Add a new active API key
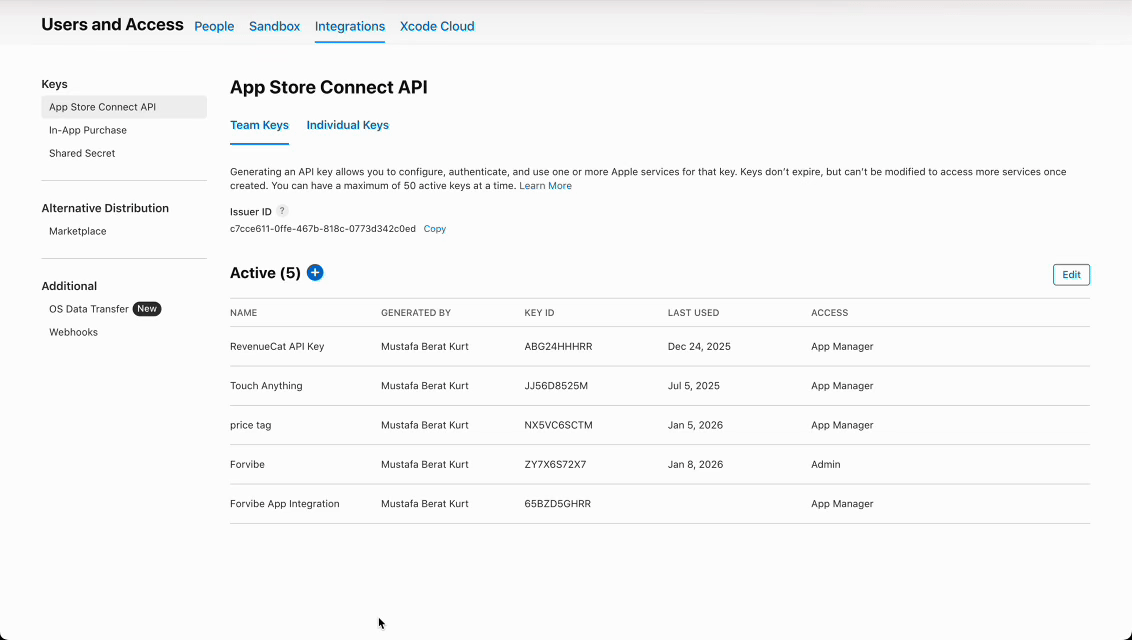 coord(315,272)
